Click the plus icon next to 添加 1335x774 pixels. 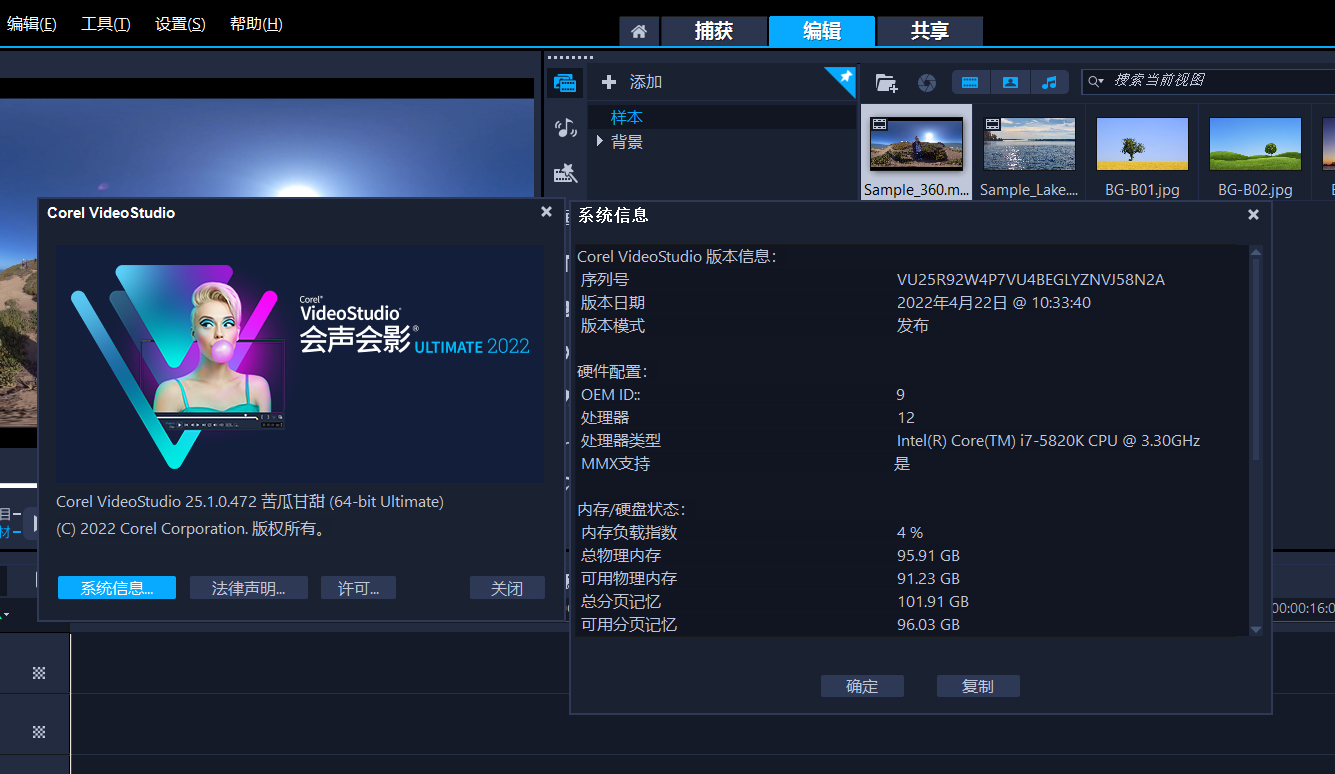pyautogui.click(x=609, y=82)
